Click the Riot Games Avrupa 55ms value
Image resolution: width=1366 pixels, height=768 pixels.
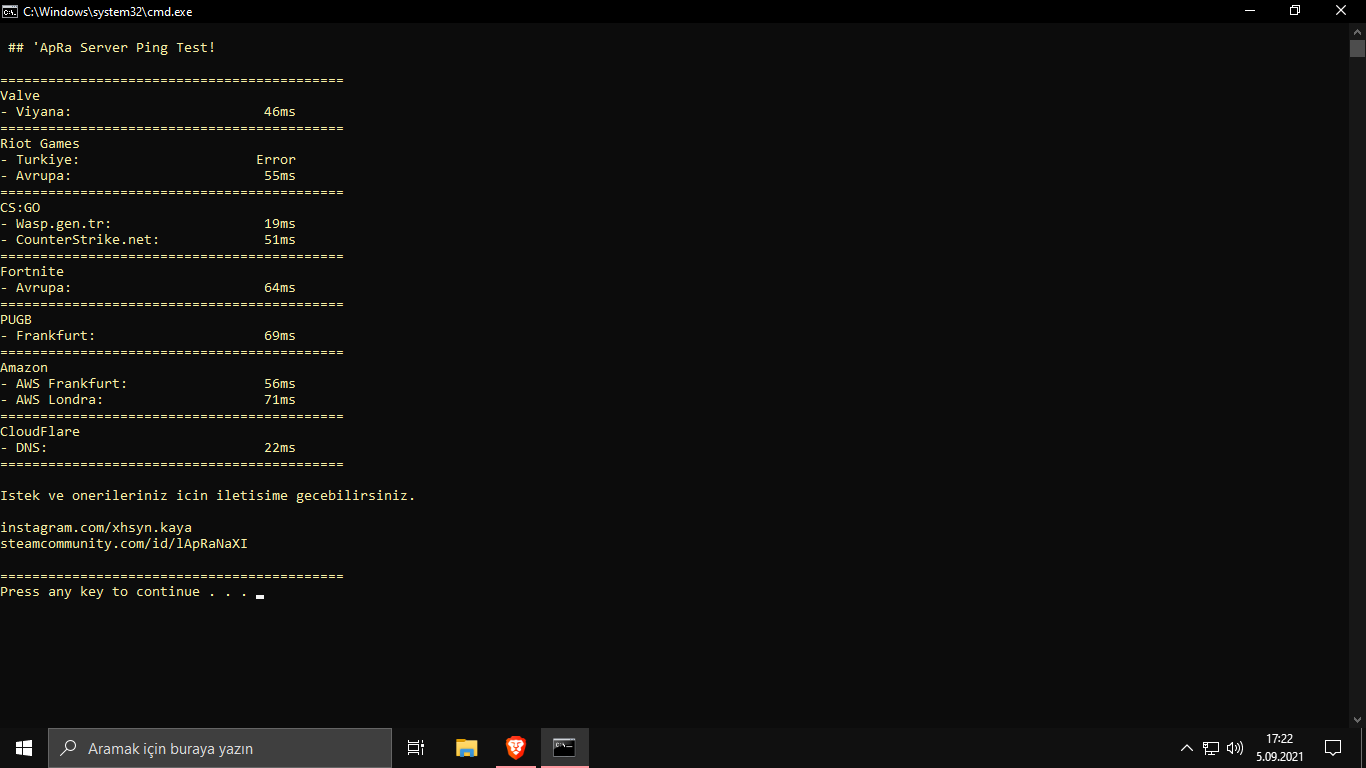tap(280, 176)
